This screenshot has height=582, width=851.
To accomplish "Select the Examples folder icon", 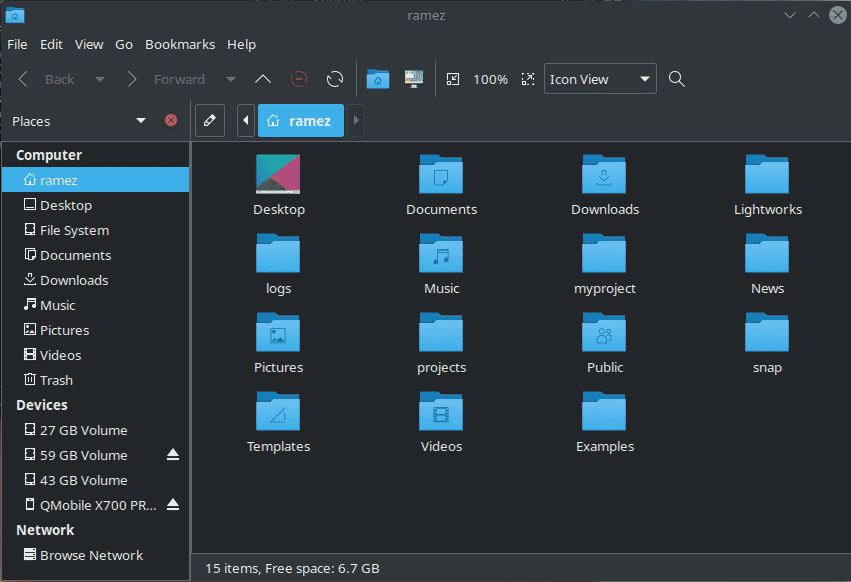I will pyautogui.click(x=604, y=411).
